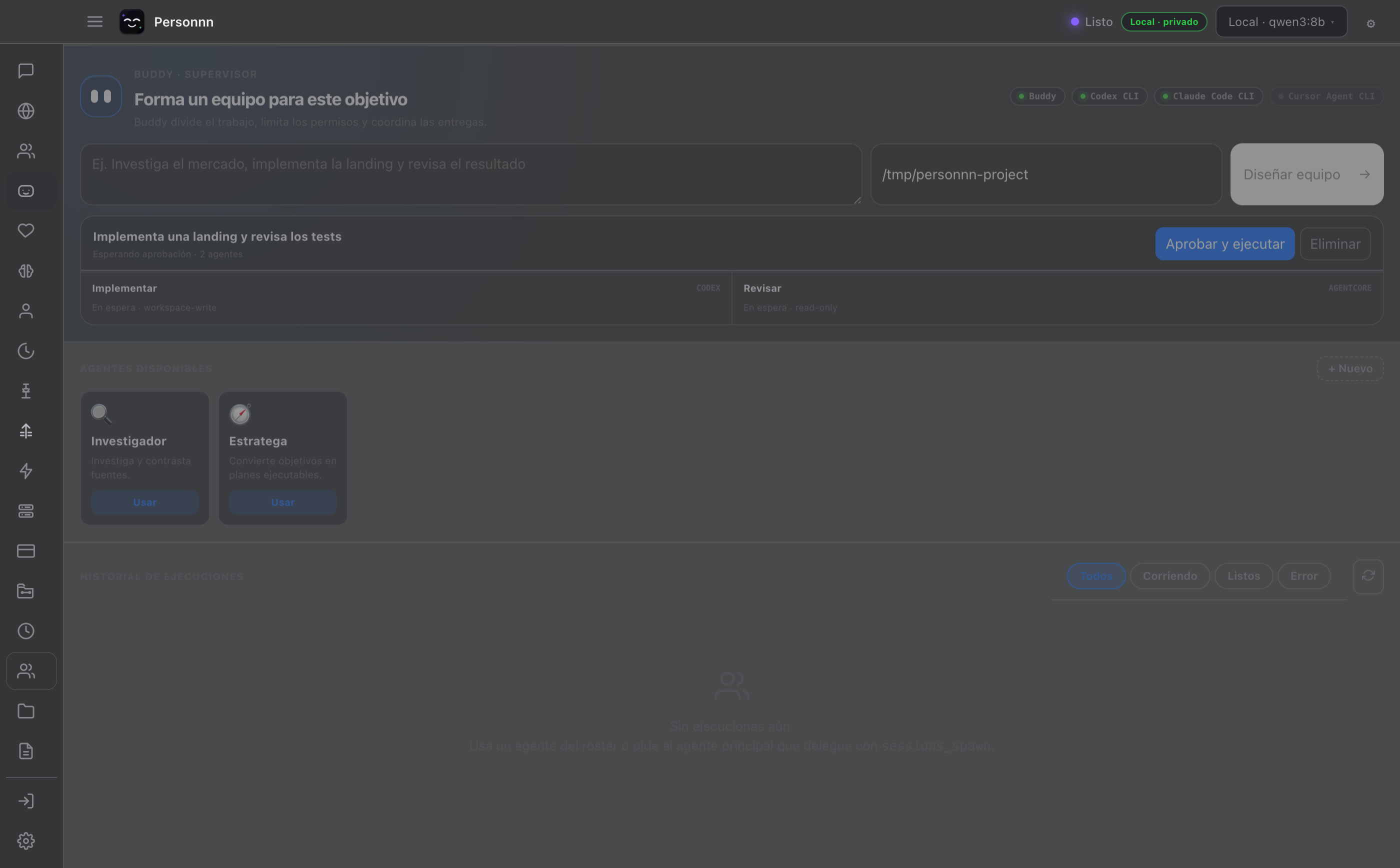Toggle the Codex CLI chip
The image size is (1400, 868).
click(1109, 96)
